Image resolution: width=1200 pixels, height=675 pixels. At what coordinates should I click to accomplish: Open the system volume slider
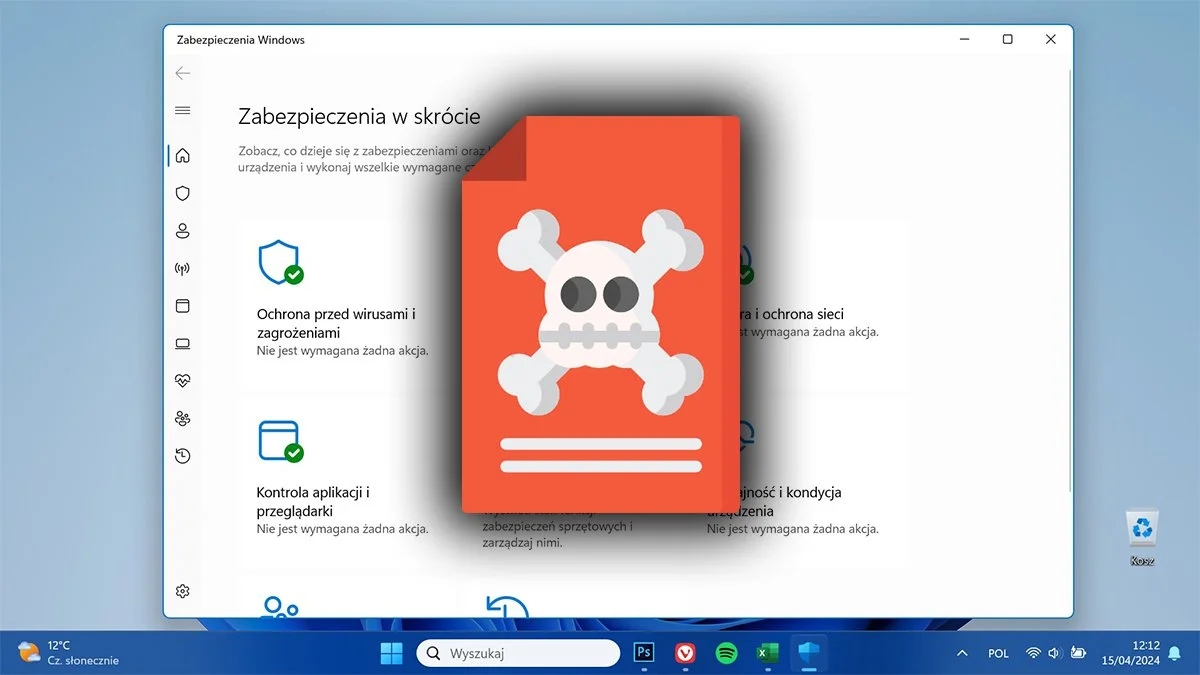coord(1054,652)
